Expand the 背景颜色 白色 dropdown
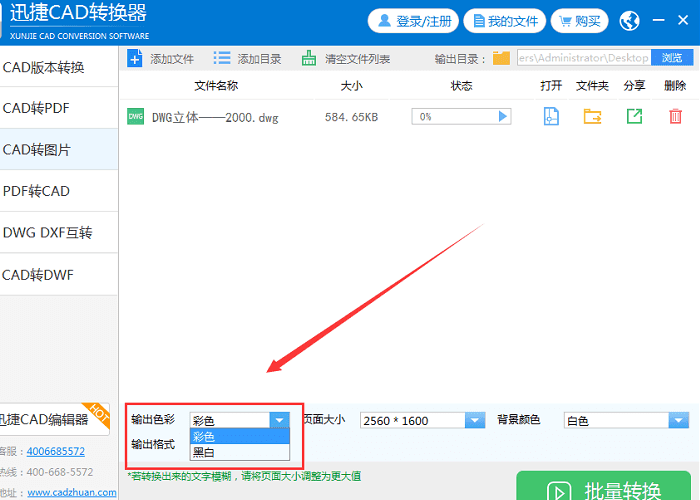 (679, 420)
